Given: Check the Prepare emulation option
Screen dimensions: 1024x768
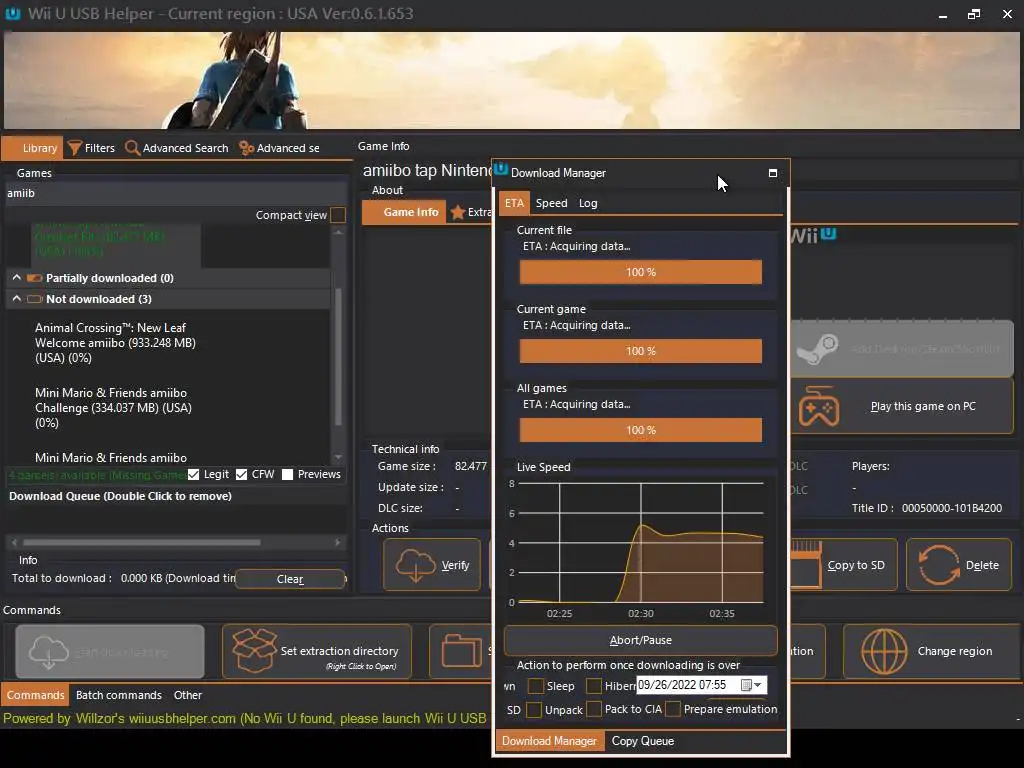Looking at the screenshot, I should click(x=673, y=709).
